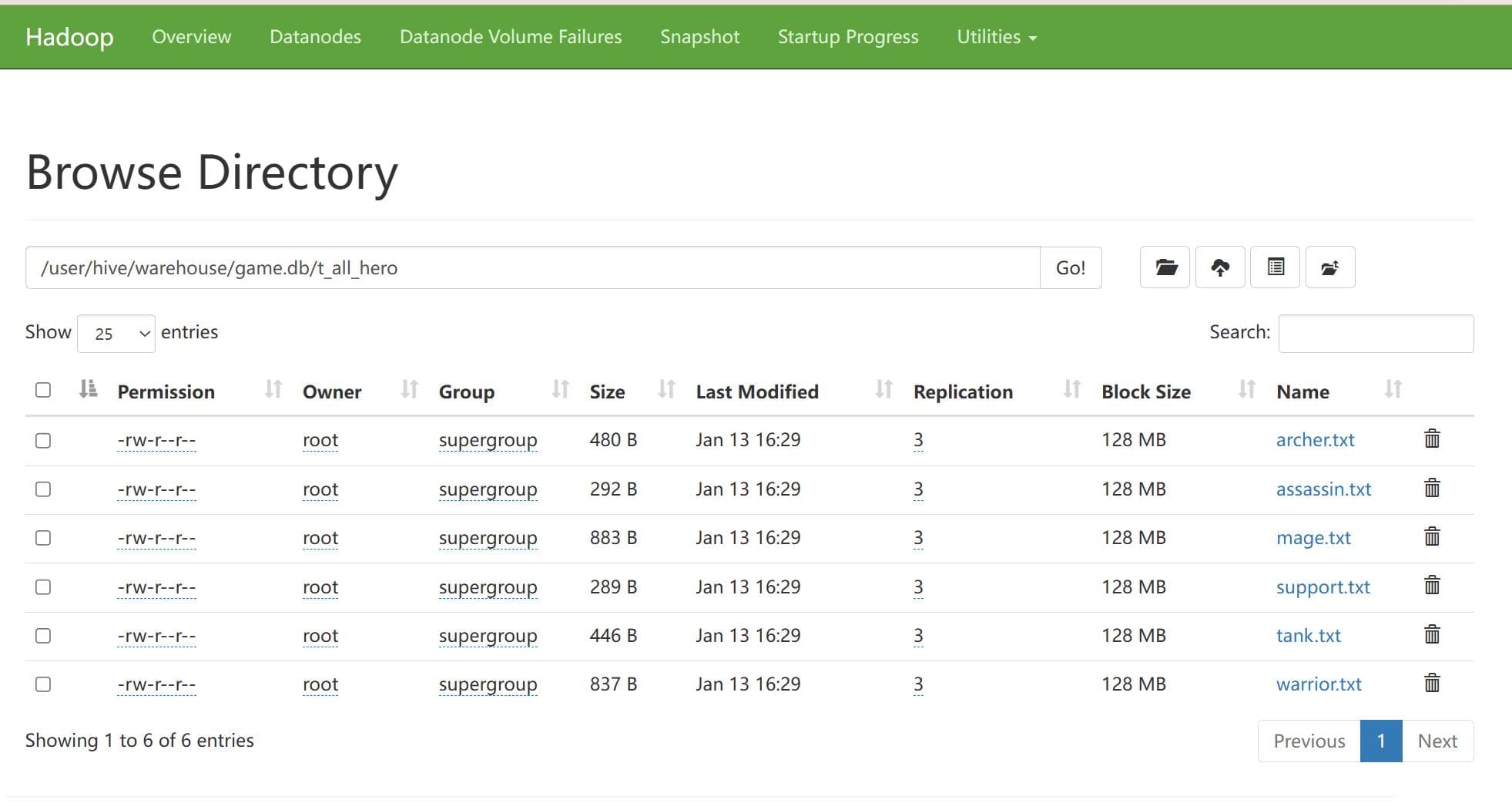Click the Search input box
This screenshot has width=1512, height=810.
[x=1376, y=334]
